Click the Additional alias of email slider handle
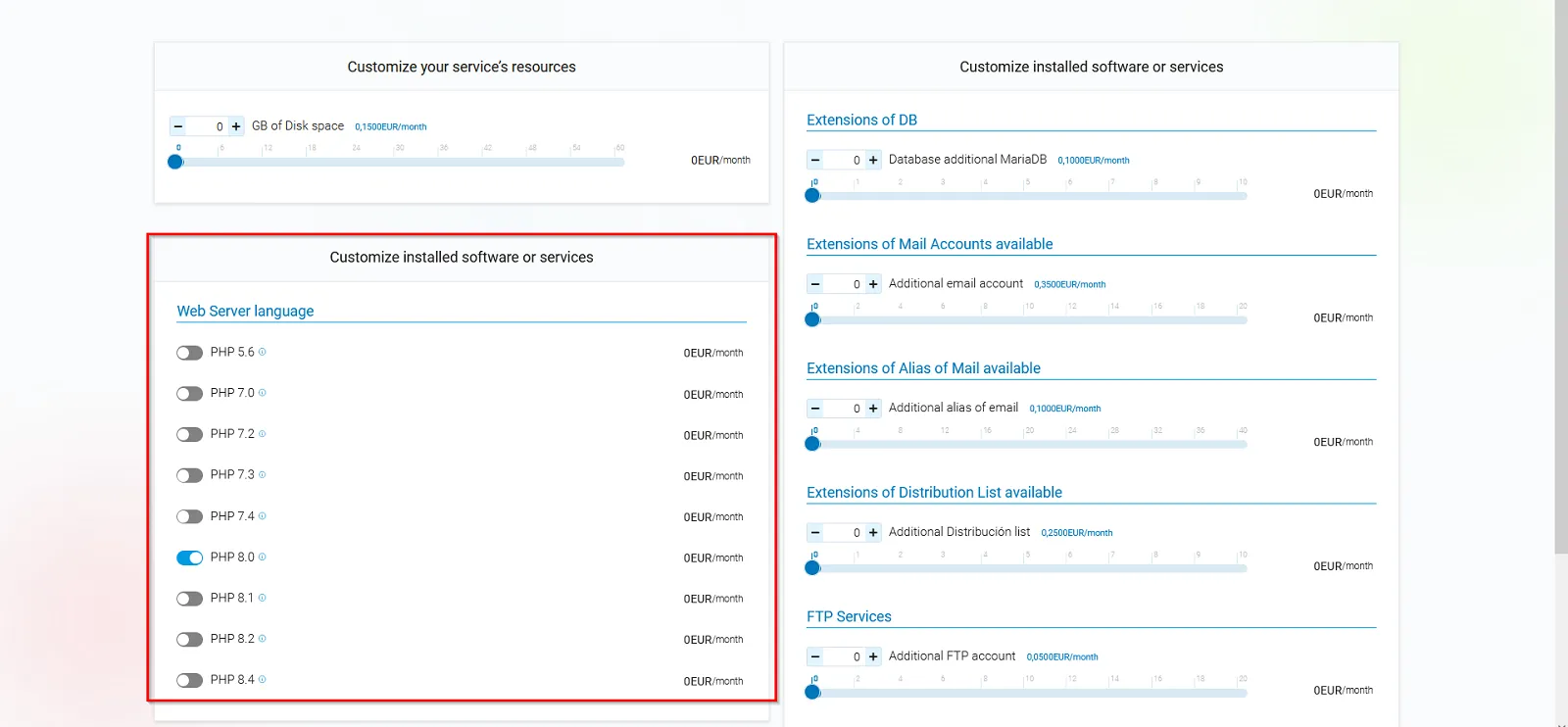Viewport: 1568px width, 727px height. point(812,444)
